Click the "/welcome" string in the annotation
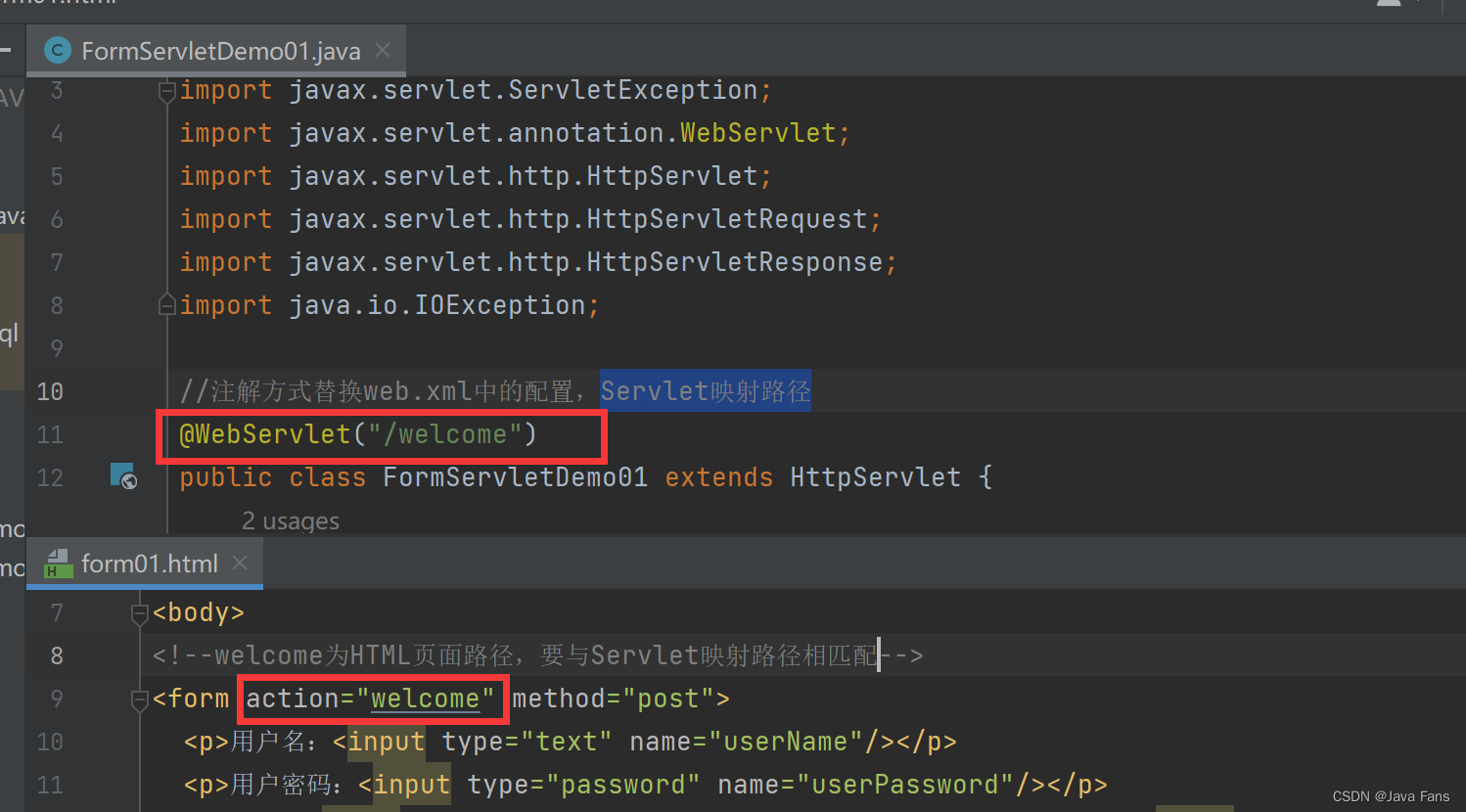 coord(444,434)
